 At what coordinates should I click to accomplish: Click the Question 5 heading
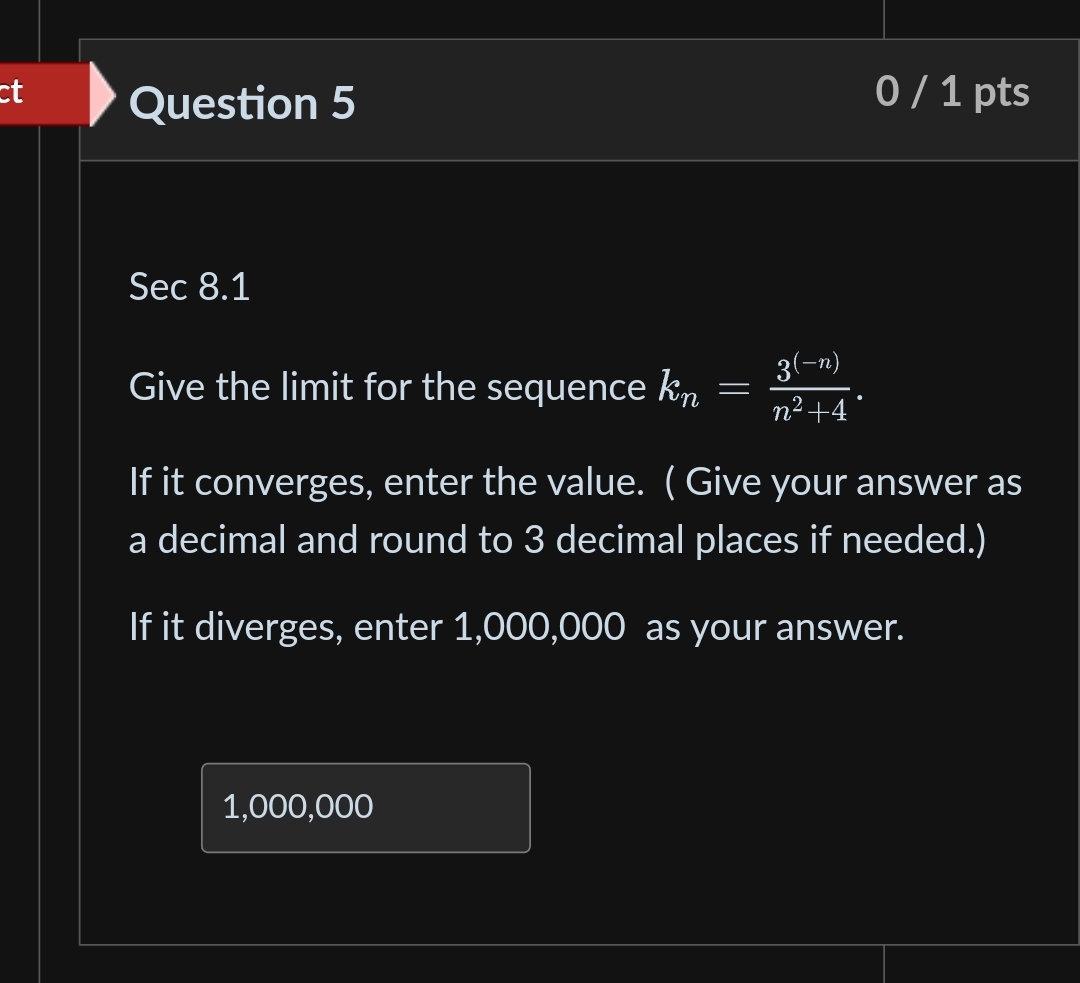point(242,103)
